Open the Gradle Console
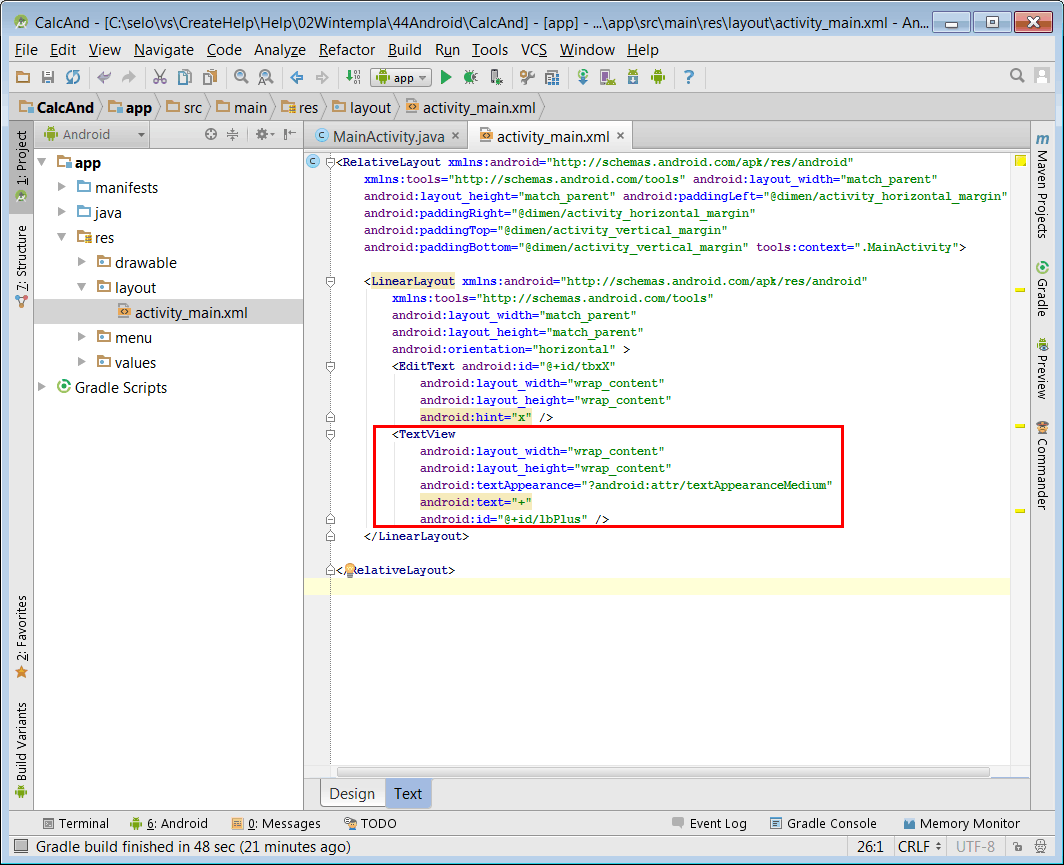 [823, 823]
